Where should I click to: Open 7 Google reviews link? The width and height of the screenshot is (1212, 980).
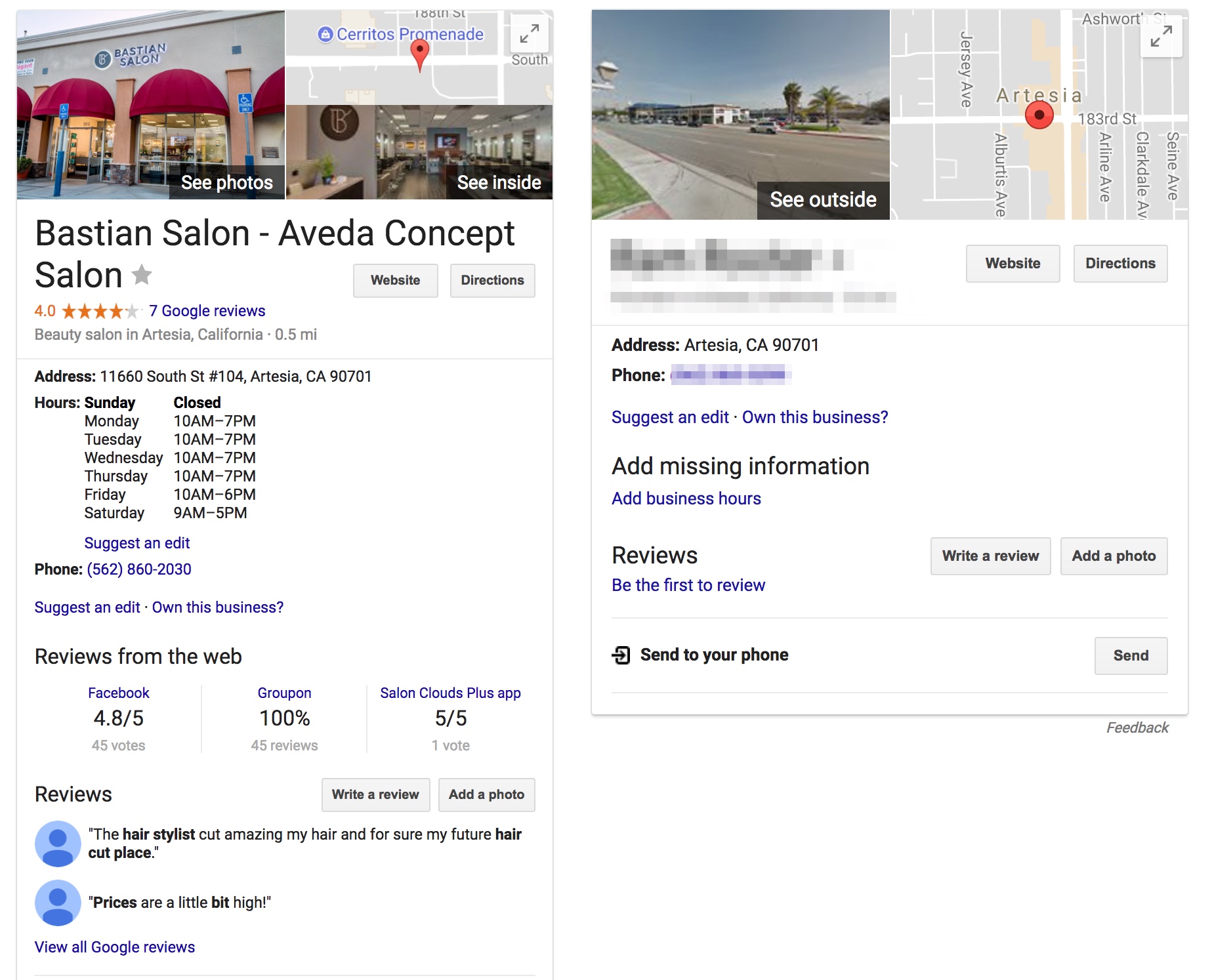(x=207, y=311)
